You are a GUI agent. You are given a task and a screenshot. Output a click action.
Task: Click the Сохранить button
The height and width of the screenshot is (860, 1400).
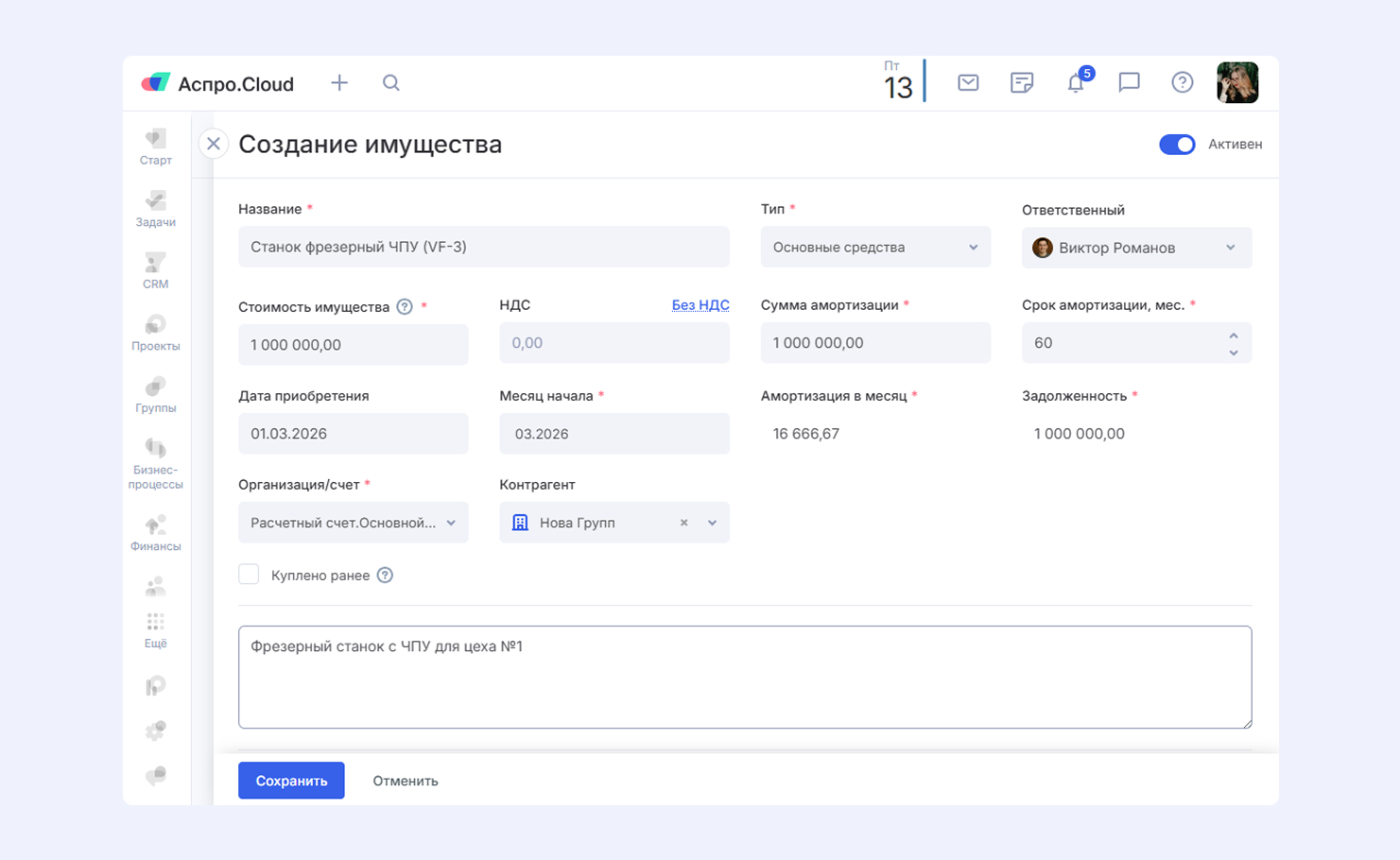tap(291, 781)
